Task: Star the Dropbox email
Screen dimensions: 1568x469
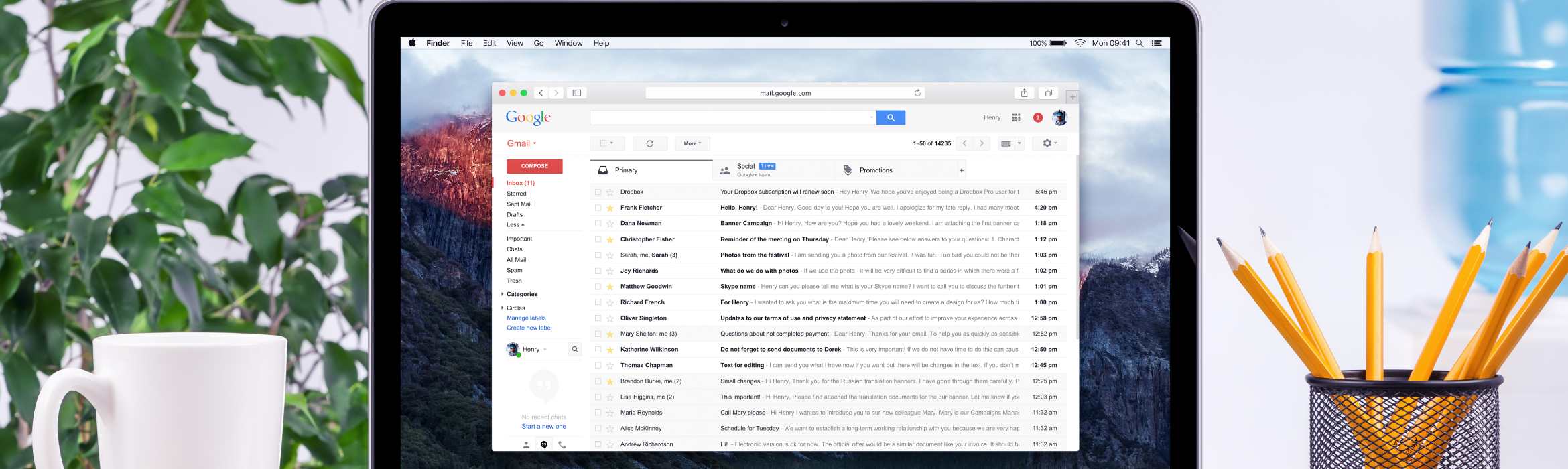Action: pyautogui.click(x=610, y=192)
